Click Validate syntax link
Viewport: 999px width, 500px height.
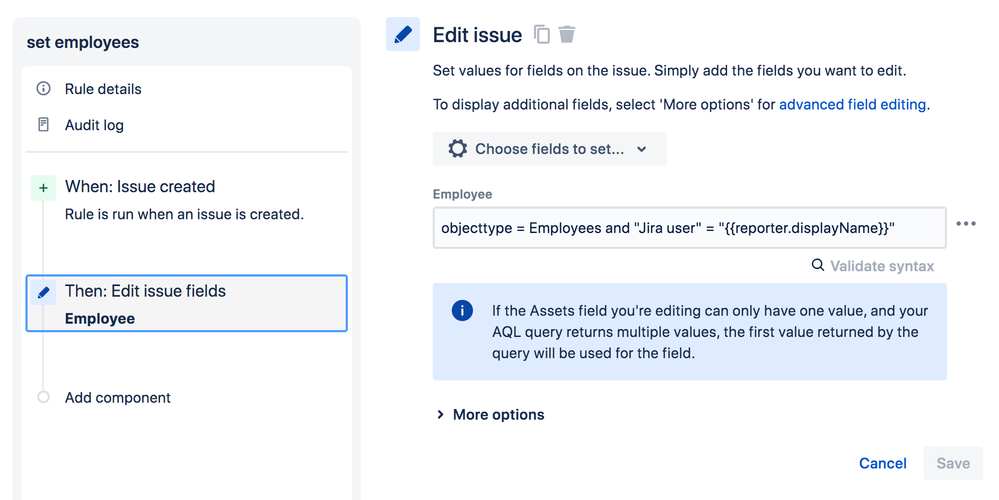coord(873,265)
